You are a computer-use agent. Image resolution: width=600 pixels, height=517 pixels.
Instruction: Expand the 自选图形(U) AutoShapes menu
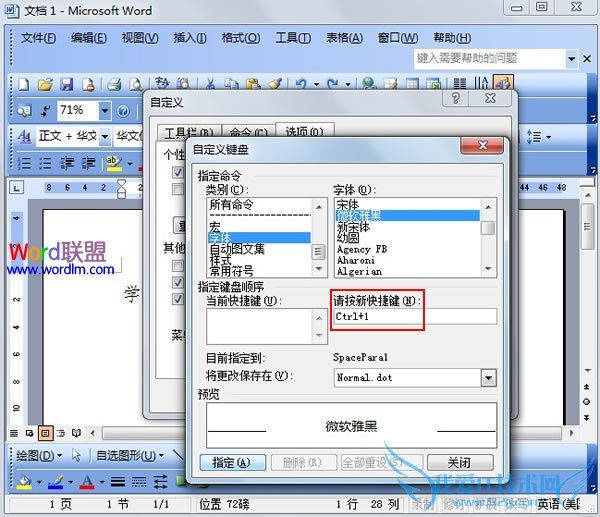130,456
